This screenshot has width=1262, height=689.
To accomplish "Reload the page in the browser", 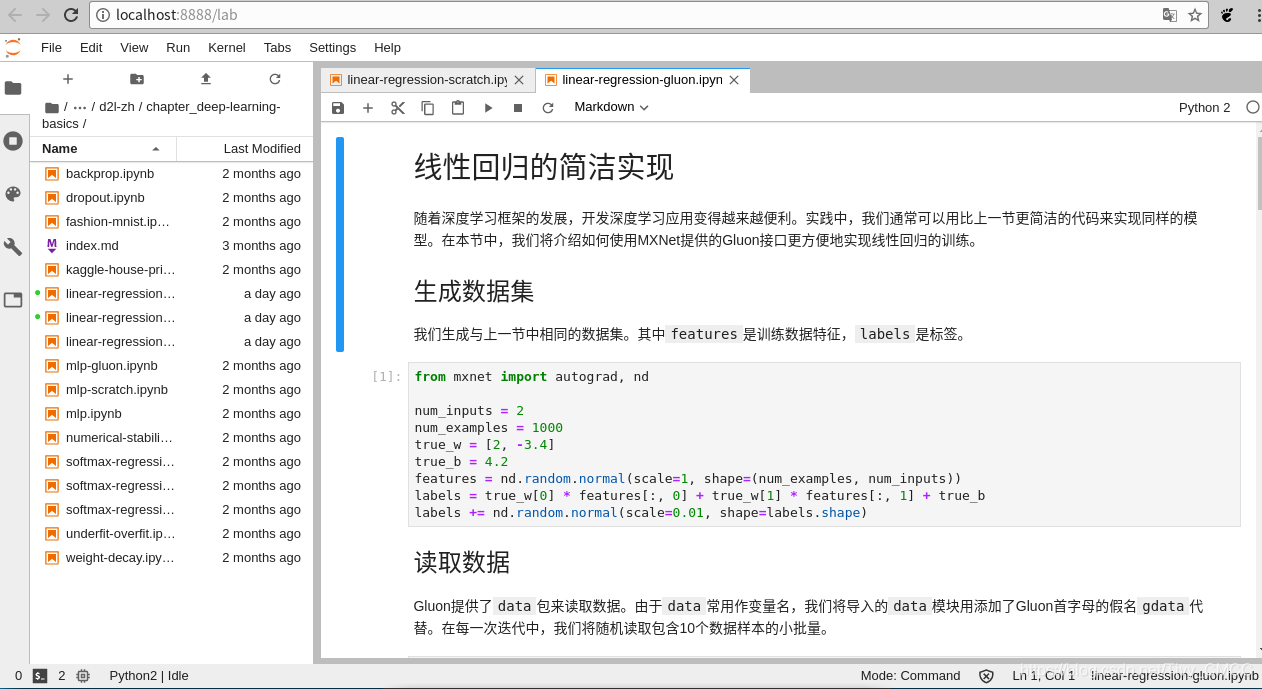I will pos(71,15).
